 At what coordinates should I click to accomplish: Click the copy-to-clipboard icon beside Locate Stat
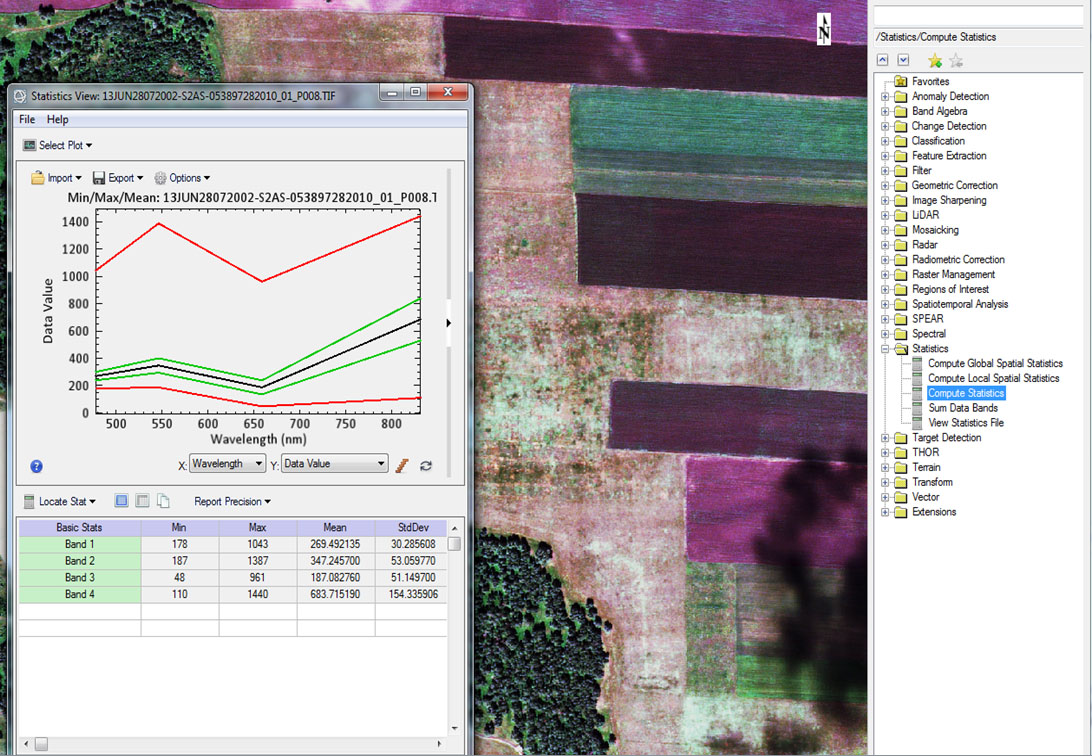(x=163, y=501)
